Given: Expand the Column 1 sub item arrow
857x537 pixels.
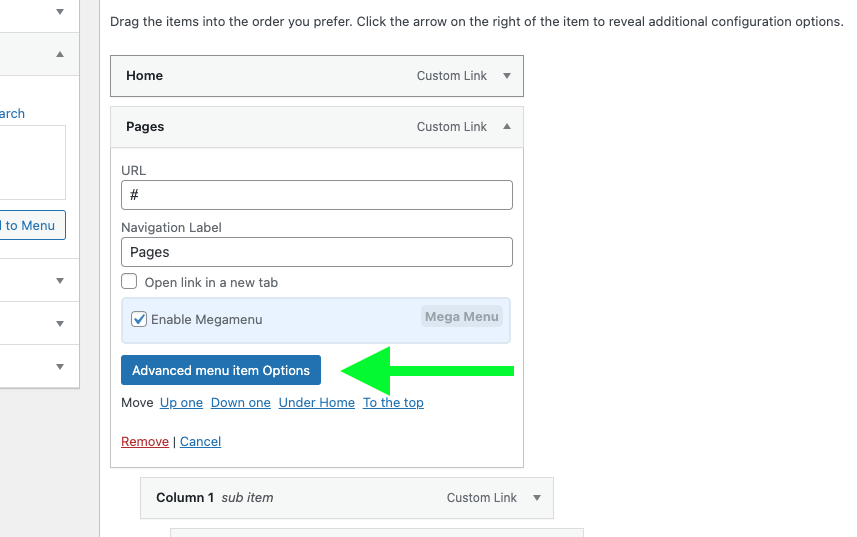Looking at the screenshot, I should pos(537,498).
